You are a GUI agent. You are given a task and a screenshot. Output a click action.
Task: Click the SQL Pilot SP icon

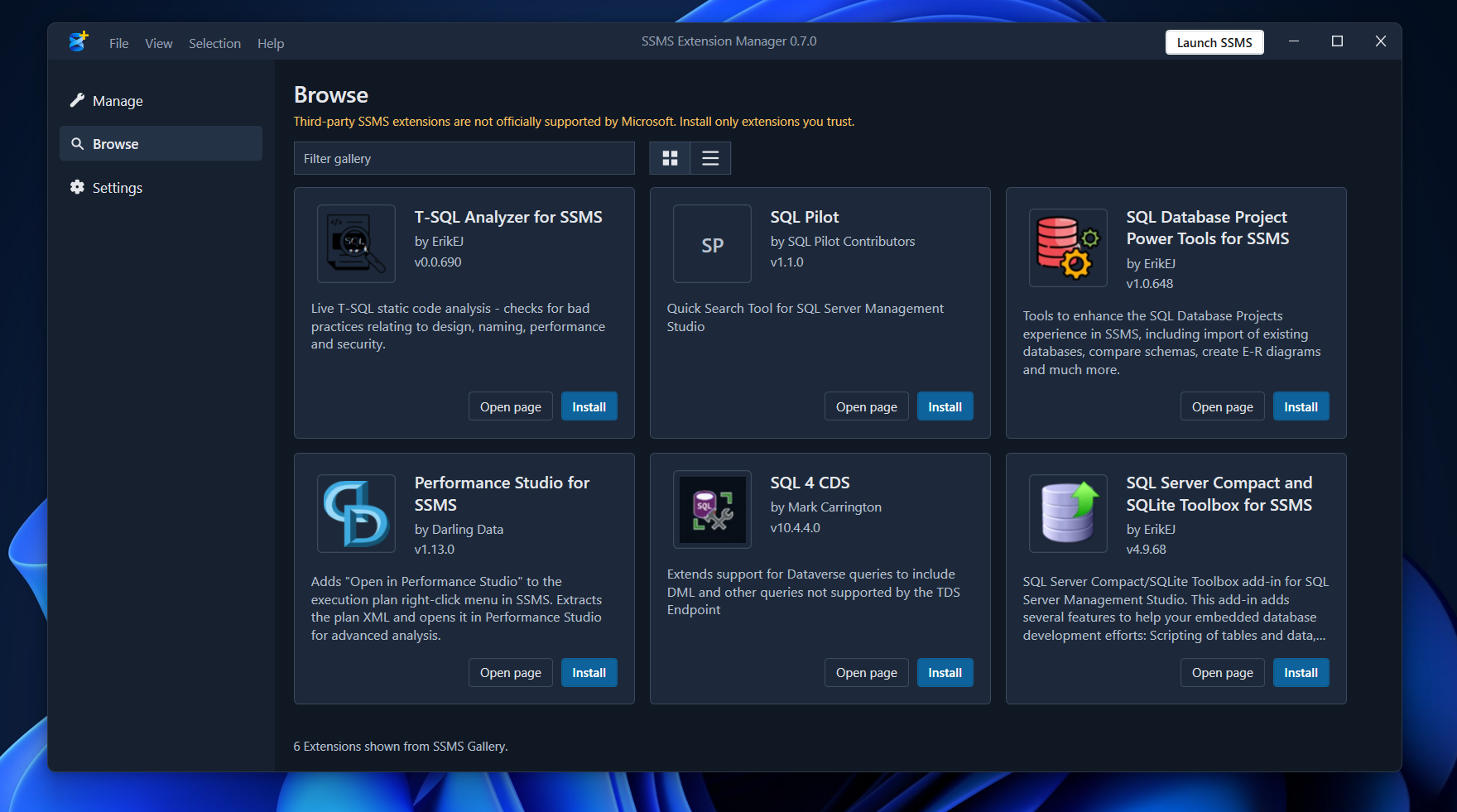click(712, 243)
